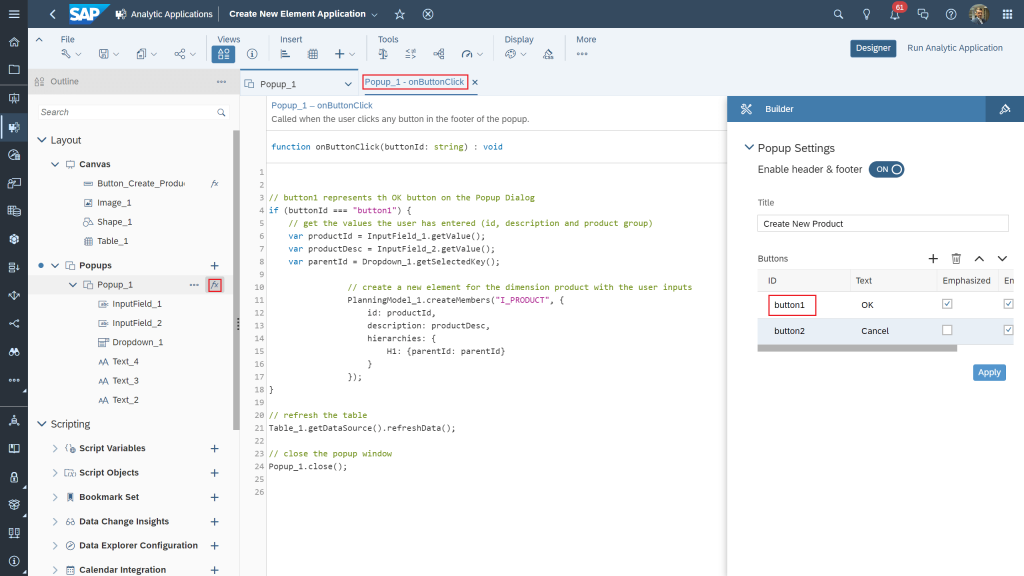
Task: Uncheck Emphasized for the OK button
Action: point(947,304)
